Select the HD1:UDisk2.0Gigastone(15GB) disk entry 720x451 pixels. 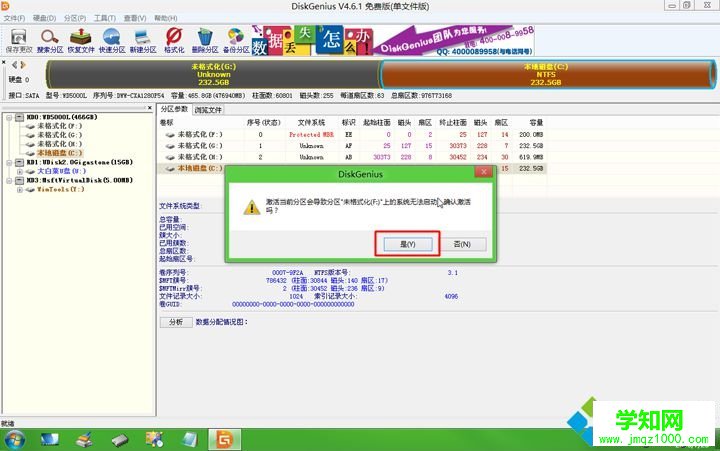click(x=79, y=162)
